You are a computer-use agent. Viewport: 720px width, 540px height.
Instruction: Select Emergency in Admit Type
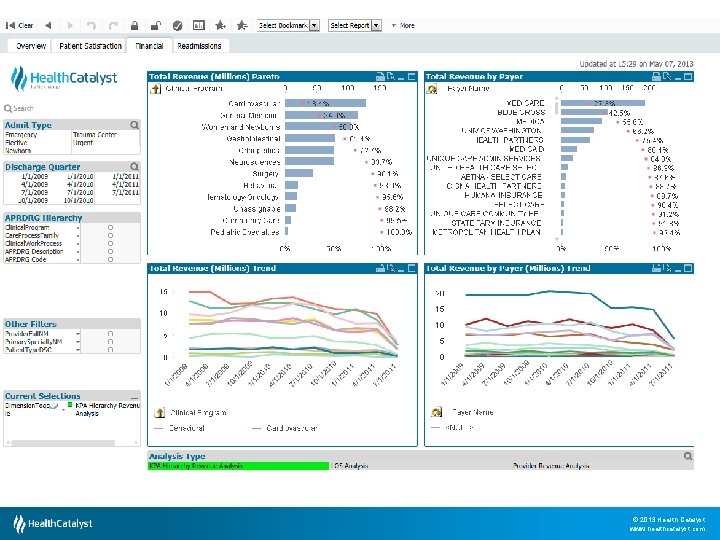point(21,135)
